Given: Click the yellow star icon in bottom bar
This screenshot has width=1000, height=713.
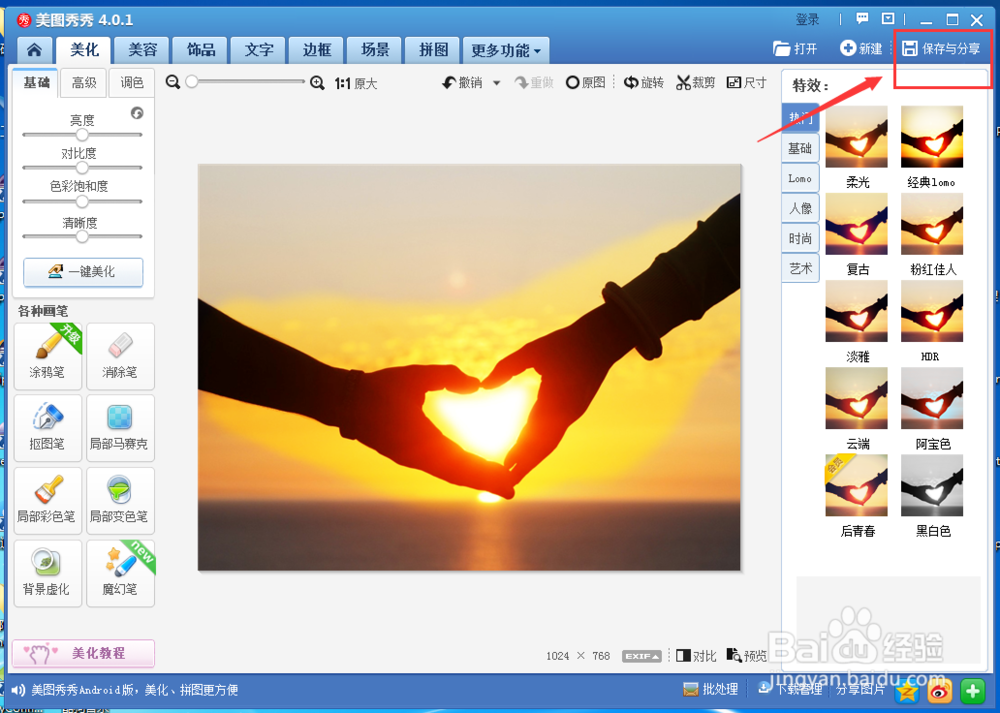Looking at the screenshot, I should [907, 691].
